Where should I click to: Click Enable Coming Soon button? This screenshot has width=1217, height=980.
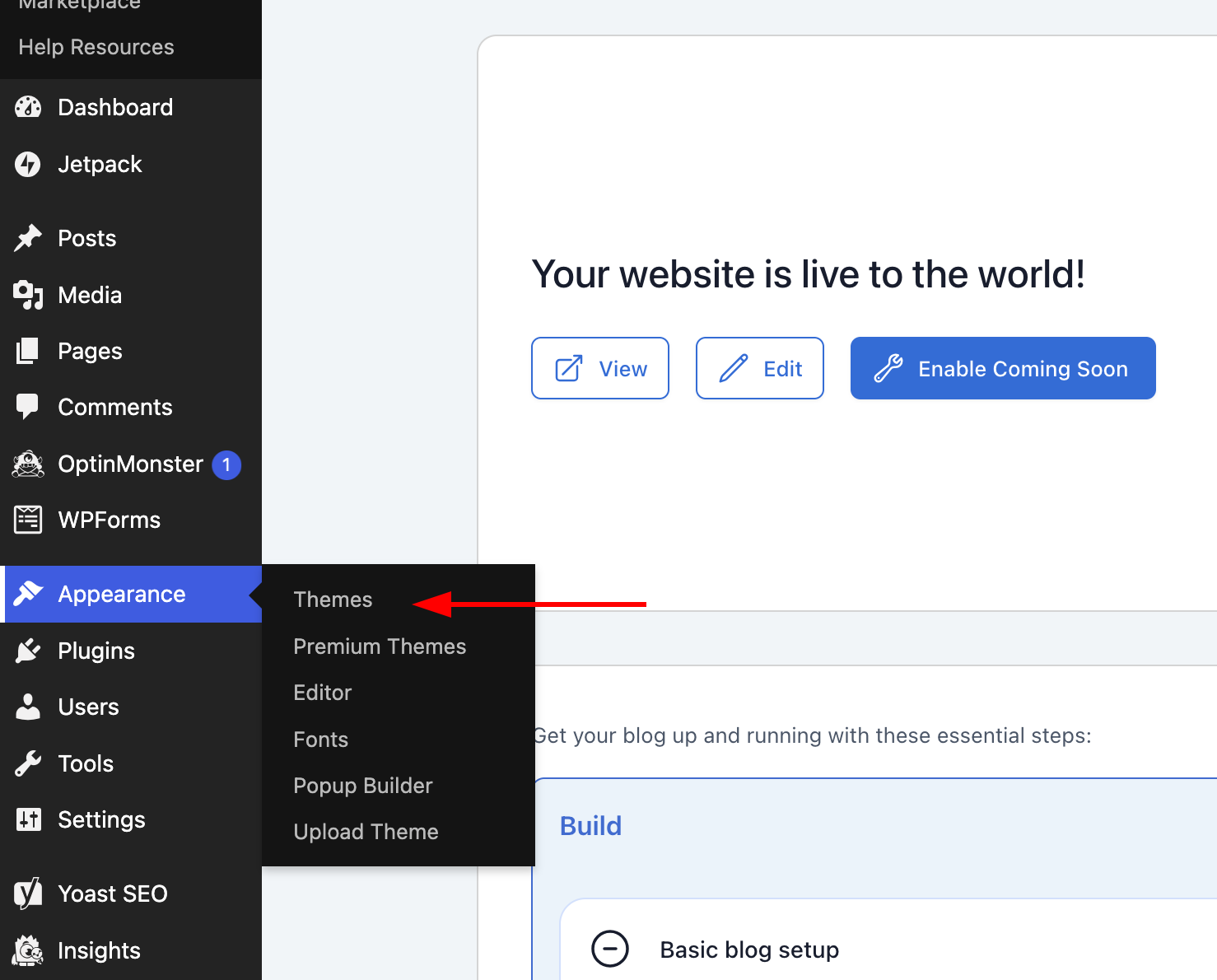tap(1003, 368)
